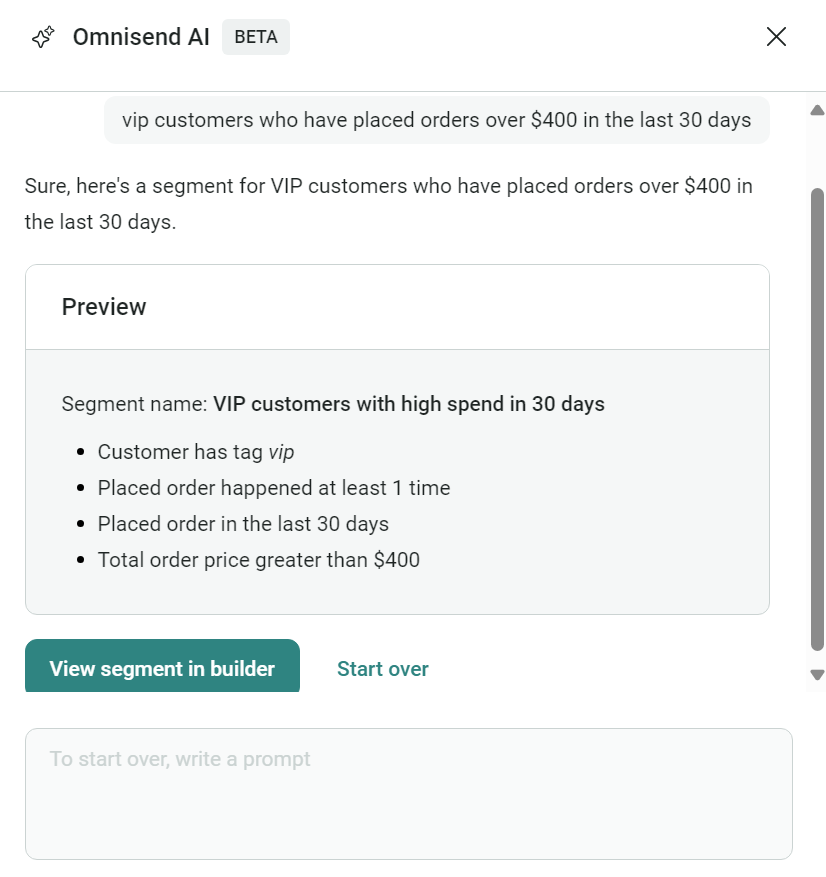The width and height of the screenshot is (826, 877).
Task: Open the segment in builder
Action: 162,666
